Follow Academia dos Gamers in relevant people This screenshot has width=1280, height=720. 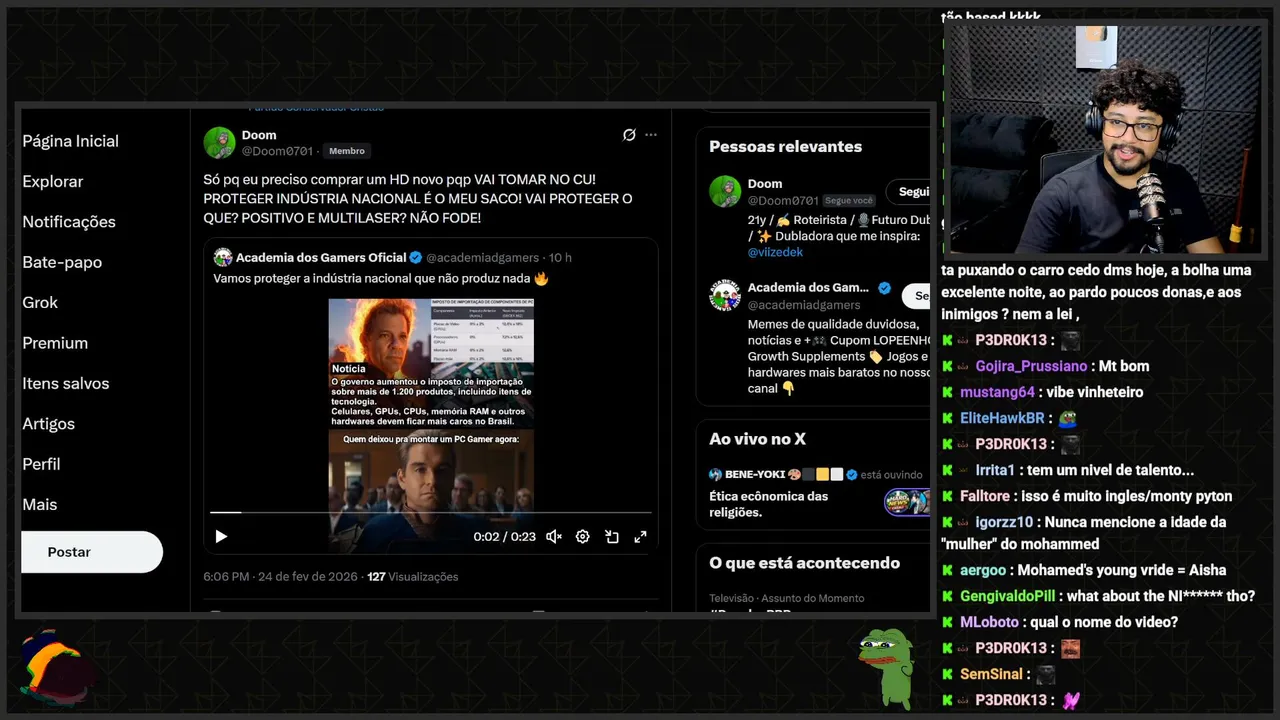coord(917,296)
